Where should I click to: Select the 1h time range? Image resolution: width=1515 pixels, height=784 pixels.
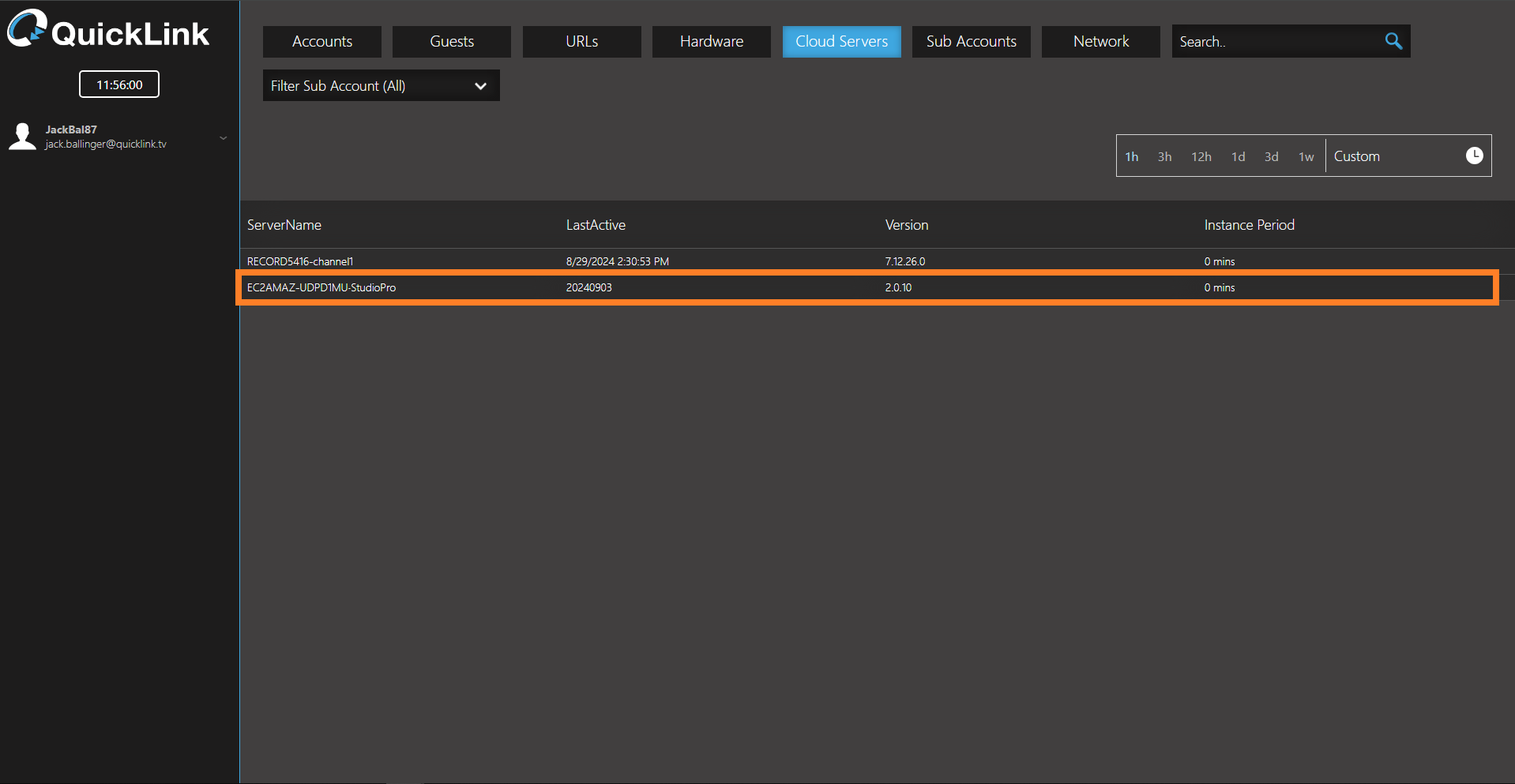tap(1131, 157)
